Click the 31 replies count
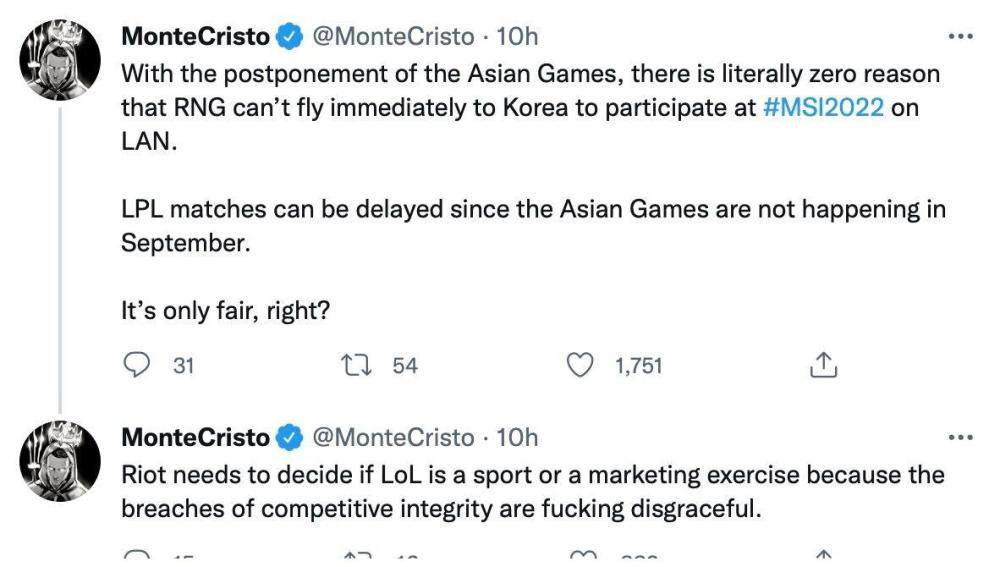This screenshot has width=1000, height=567. (x=183, y=366)
